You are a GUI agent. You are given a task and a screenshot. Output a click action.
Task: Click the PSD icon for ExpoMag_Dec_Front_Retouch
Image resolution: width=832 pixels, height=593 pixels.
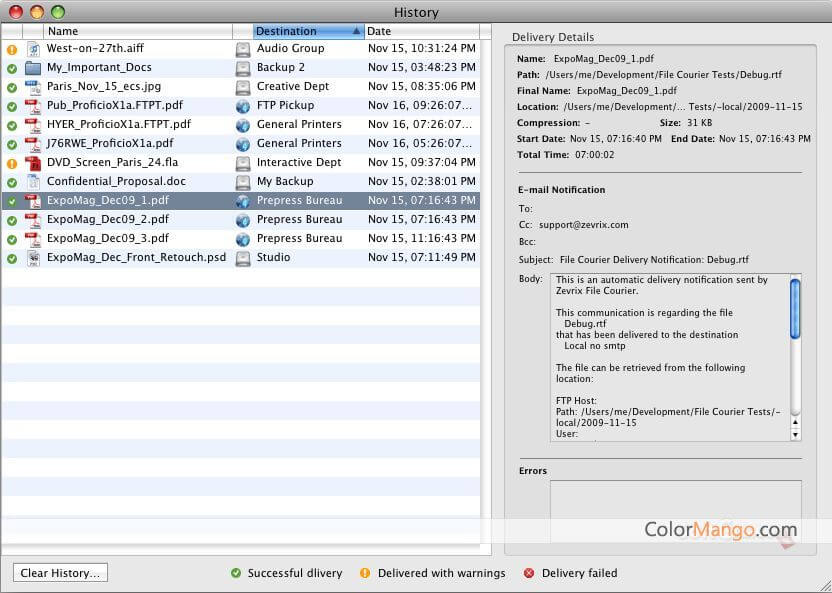pos(33,258)
